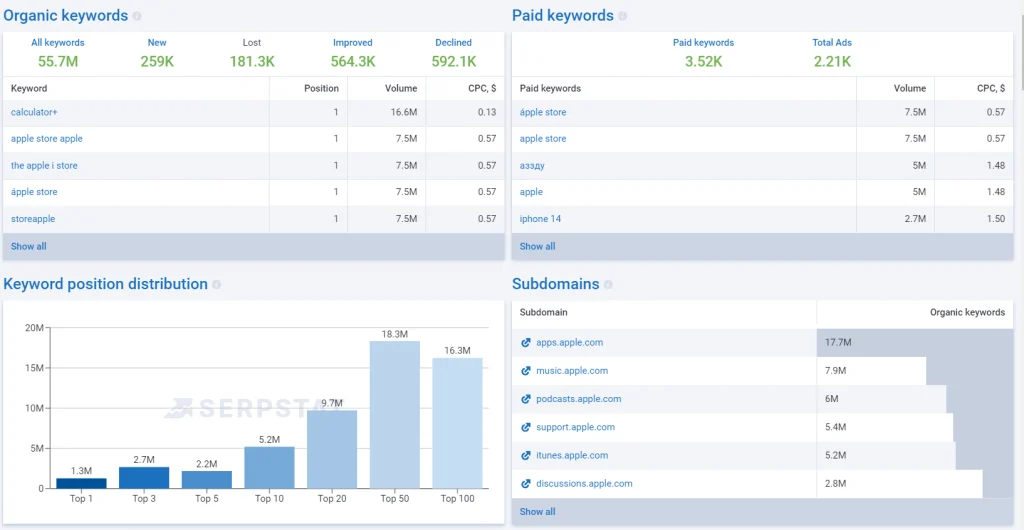This screenshot has width=1024, height=530.
Task: Open external link icon for apps.apple.com
Action: click(525, 343)
